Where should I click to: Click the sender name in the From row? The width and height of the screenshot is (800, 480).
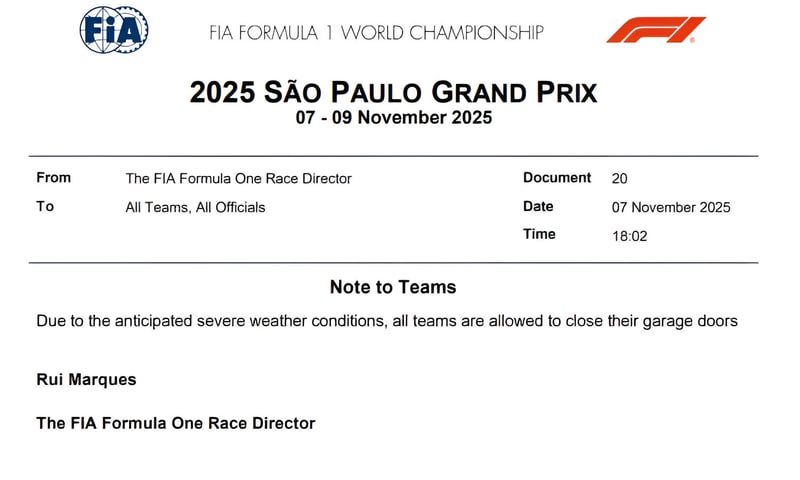tap(238, 179)
